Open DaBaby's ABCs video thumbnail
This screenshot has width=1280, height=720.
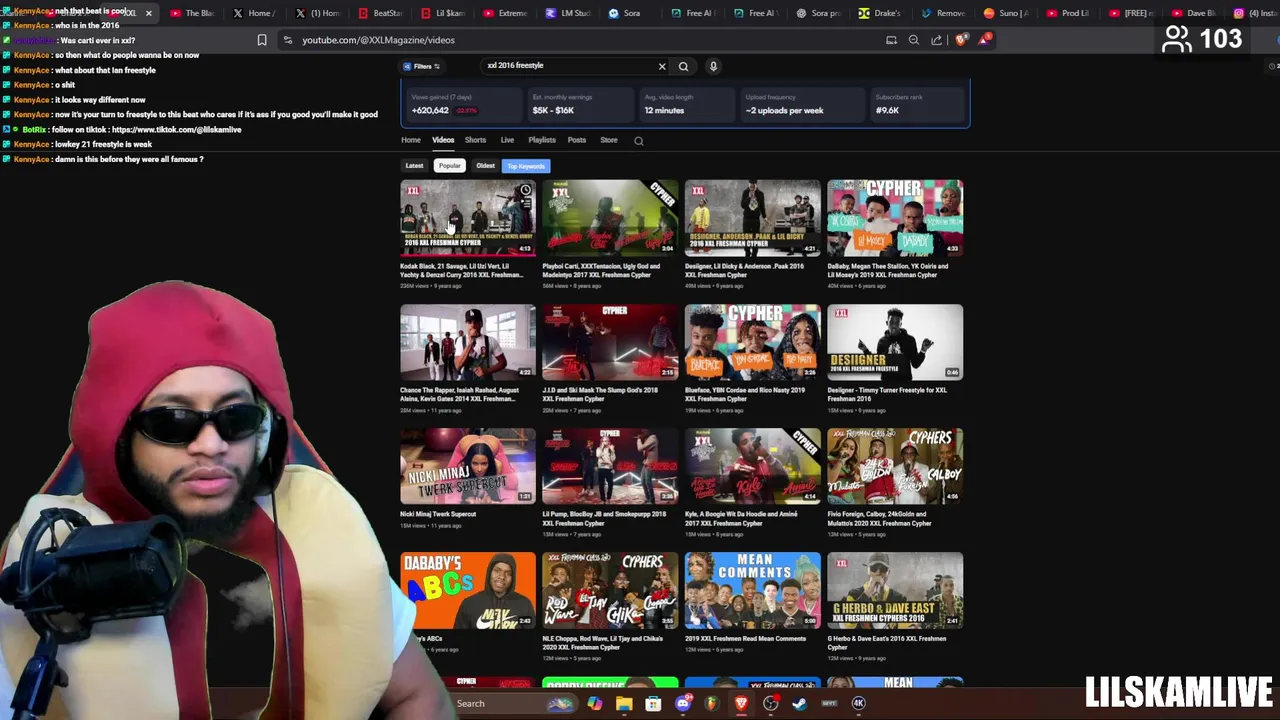[x=468, y=590]
